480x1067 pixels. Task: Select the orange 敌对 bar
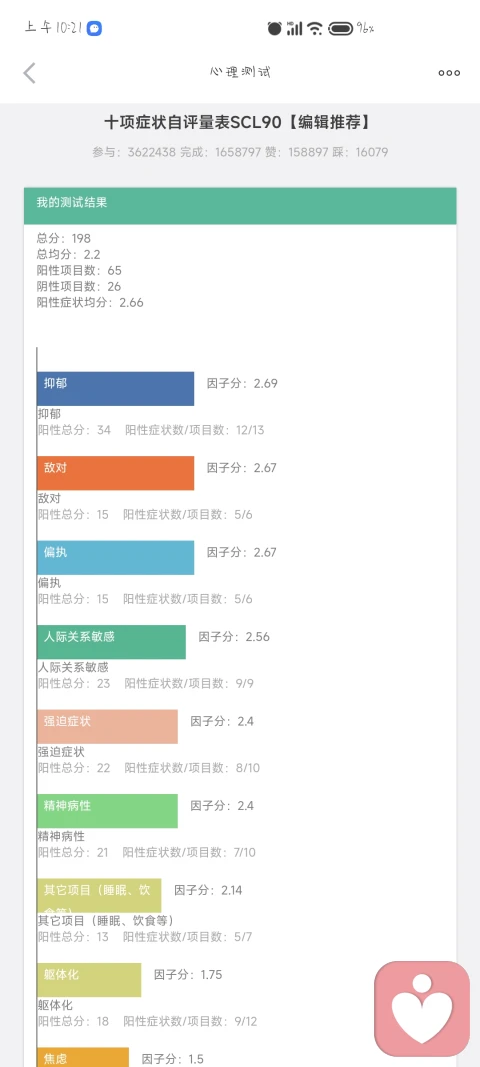click(116, 473)
